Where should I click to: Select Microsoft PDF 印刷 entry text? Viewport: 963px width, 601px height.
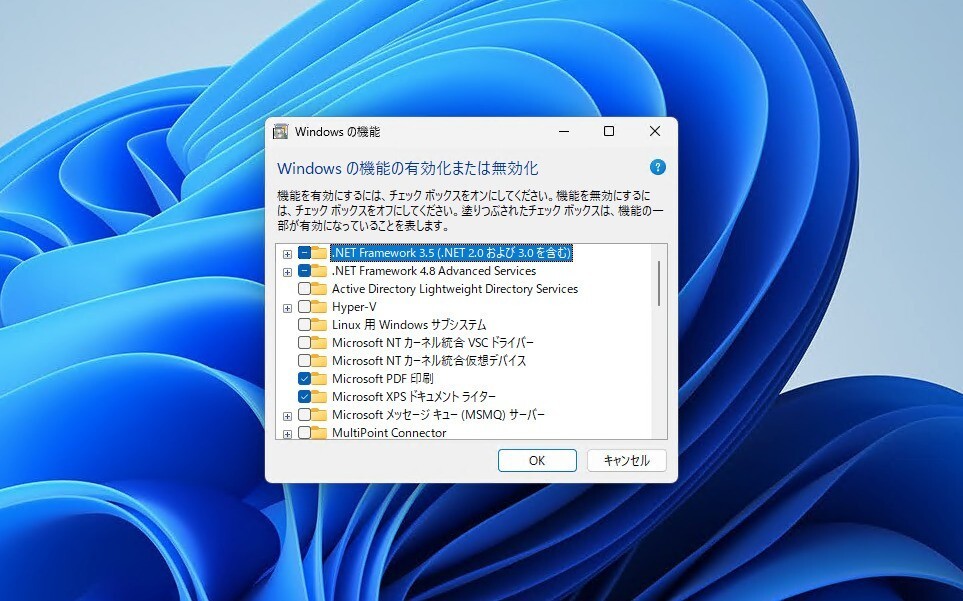[382, 378]
